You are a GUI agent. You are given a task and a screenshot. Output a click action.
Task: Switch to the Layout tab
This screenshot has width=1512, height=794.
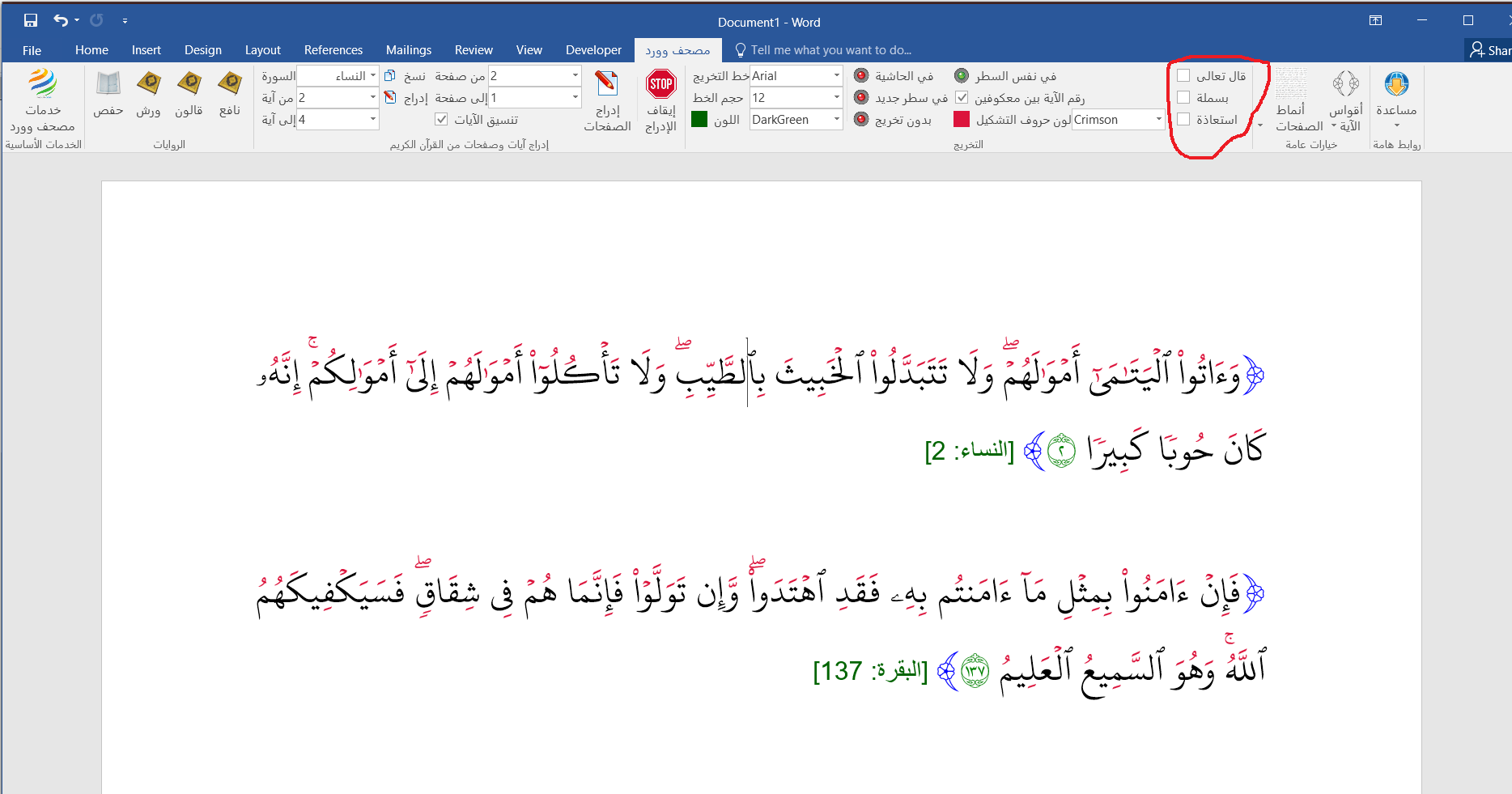[x=263, y=50]
